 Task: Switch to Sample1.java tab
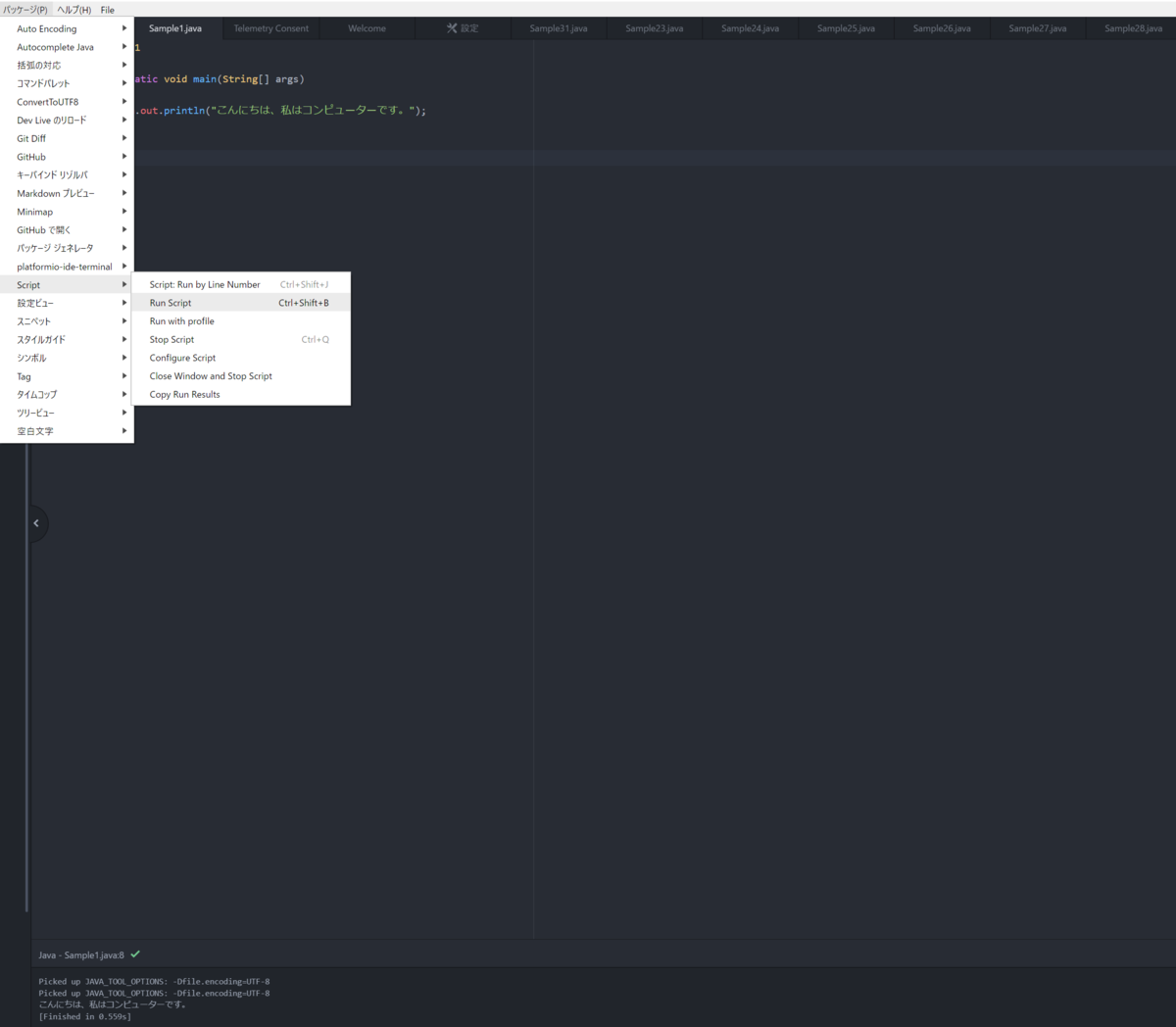[x=175, y=28]
